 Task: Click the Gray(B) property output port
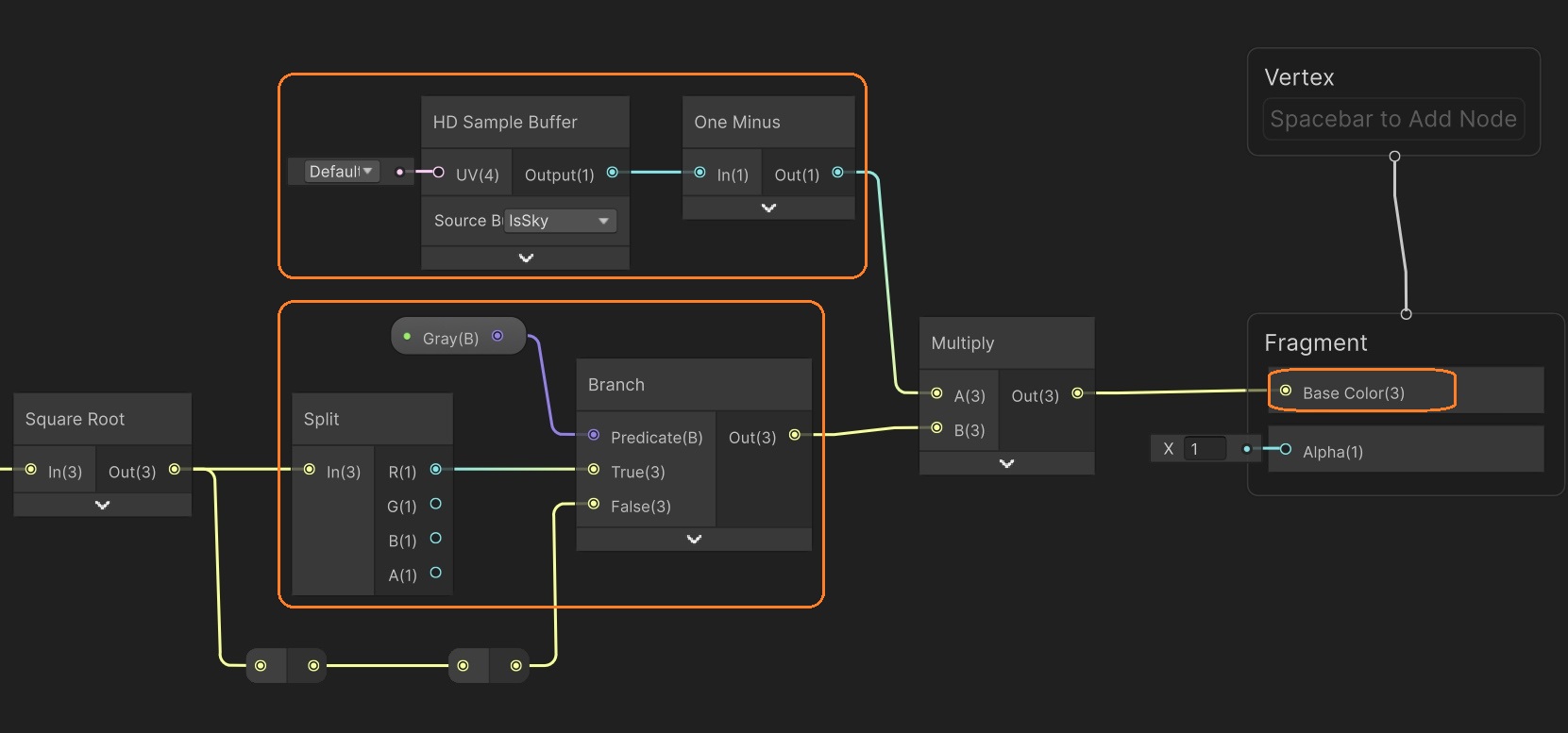point(497,337)
